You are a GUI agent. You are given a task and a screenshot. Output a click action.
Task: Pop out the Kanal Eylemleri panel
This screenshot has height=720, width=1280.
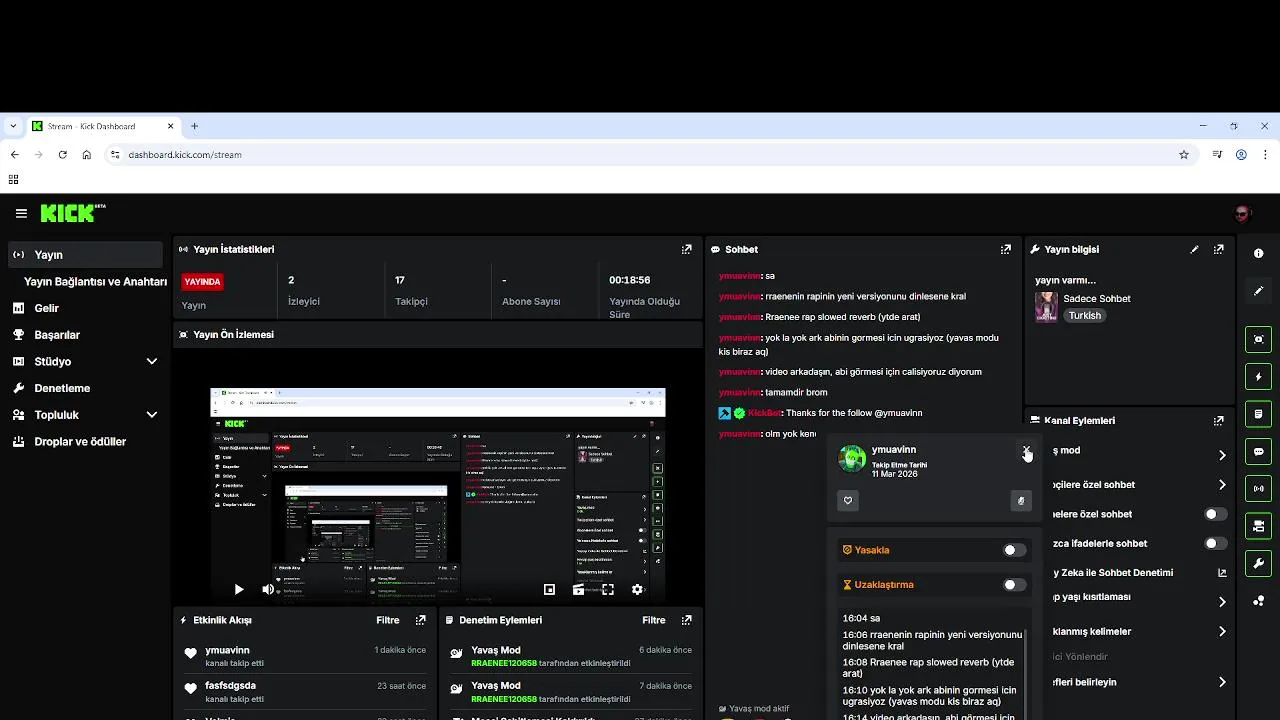coord(1219,421)
